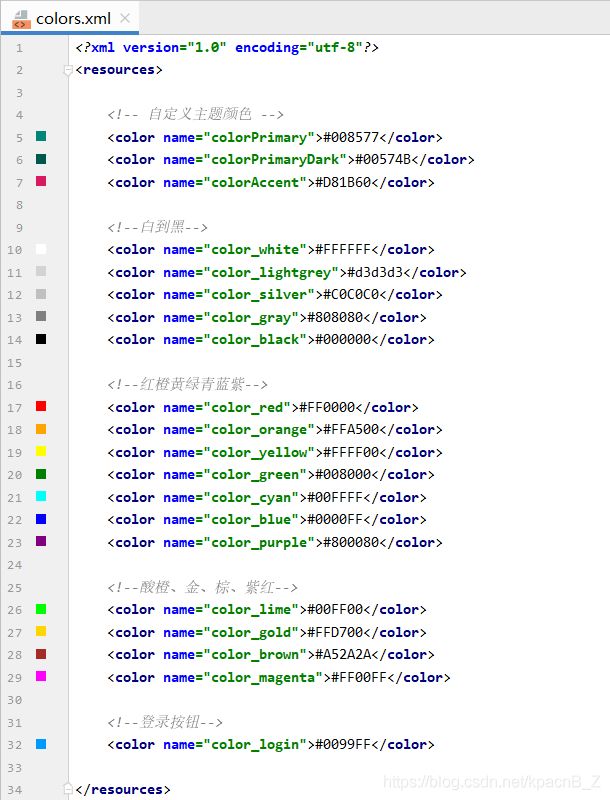Click the hex value #d3d3d3
610x800 pixels.
click(375, 272)
